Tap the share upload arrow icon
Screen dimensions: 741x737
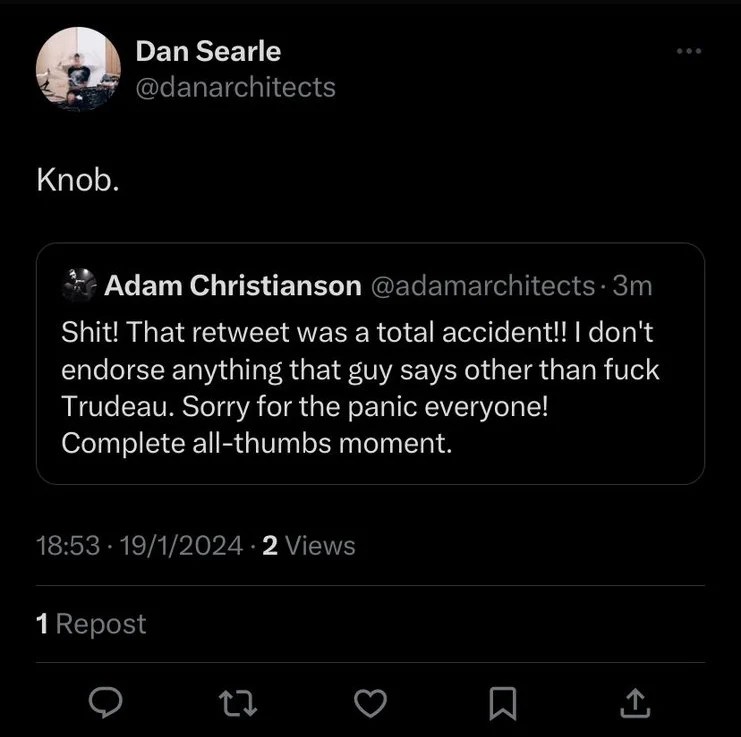(x=634, y=705)
